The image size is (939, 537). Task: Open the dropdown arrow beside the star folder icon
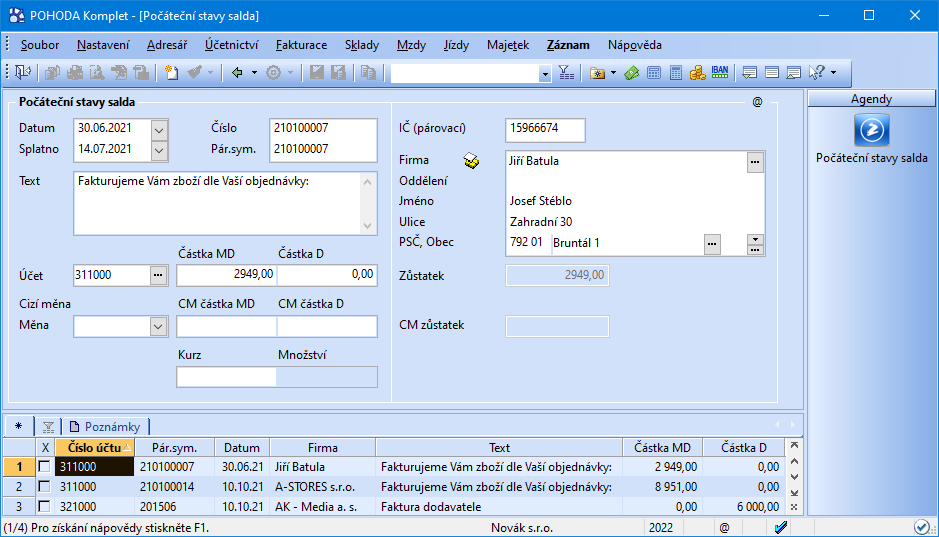point(613,73)
